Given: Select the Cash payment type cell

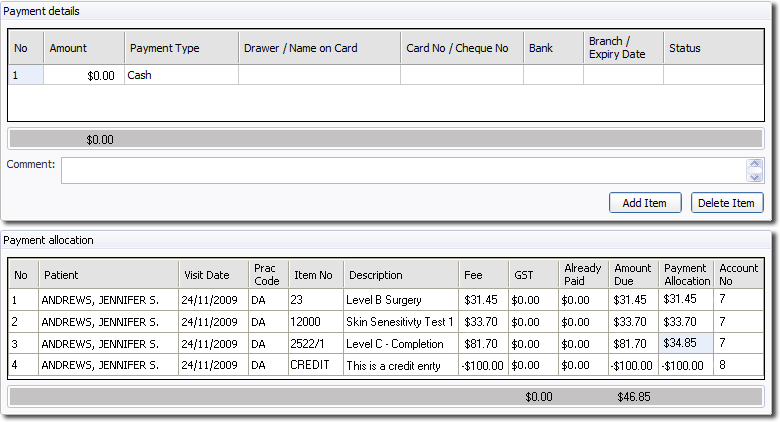Looking at the screenshot, I should tap(180, 75).
